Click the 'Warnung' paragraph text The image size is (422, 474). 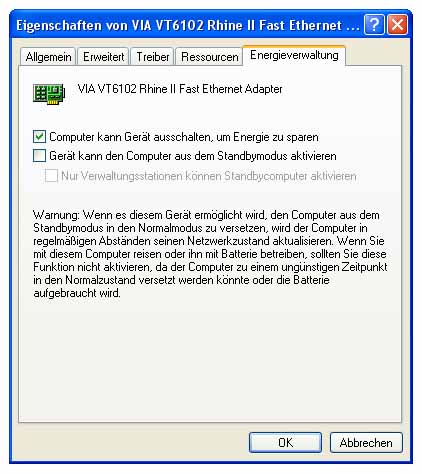point(210,254)
